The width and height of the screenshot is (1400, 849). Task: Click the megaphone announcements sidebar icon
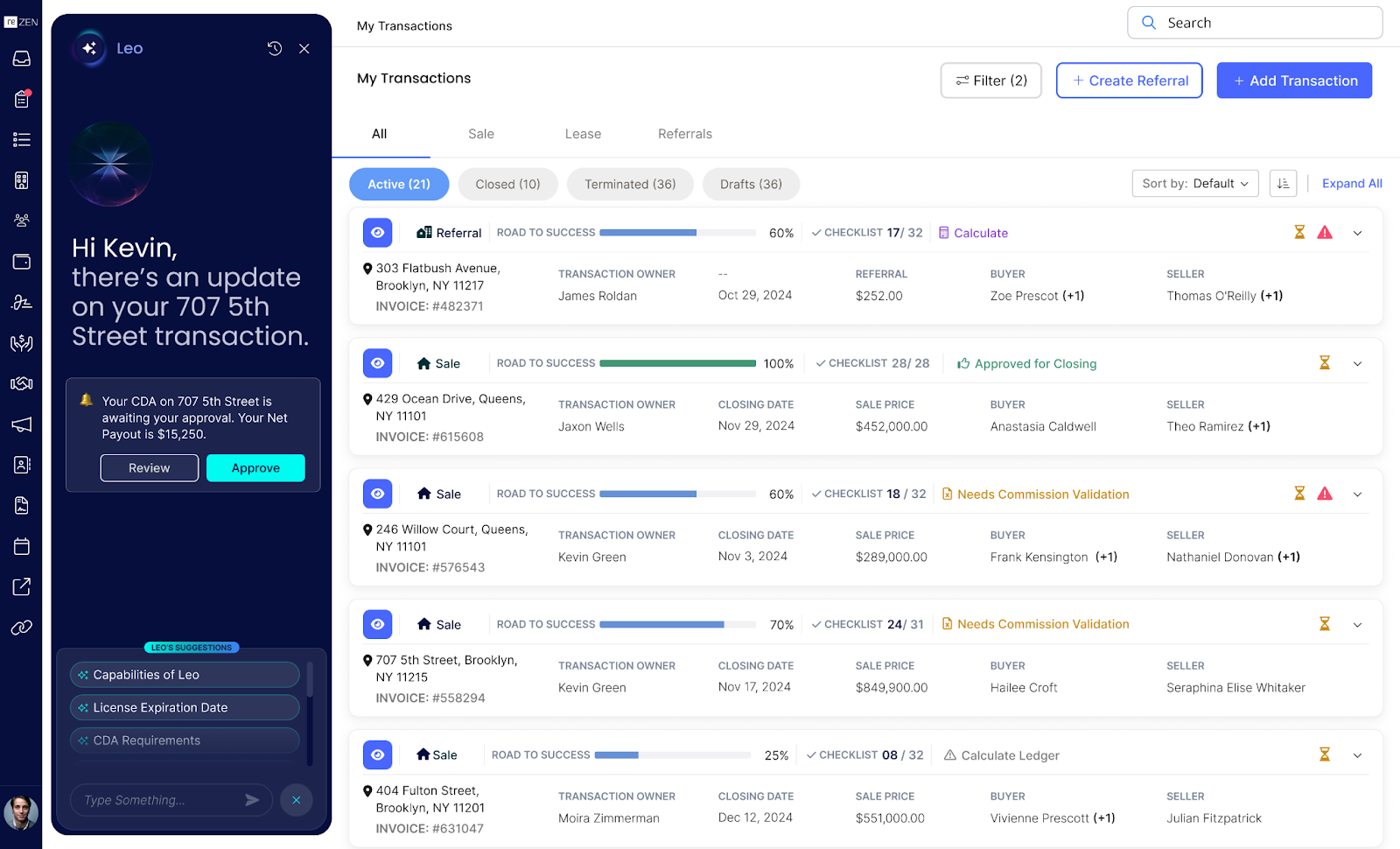pyautogui.click(x=22, y=424)
